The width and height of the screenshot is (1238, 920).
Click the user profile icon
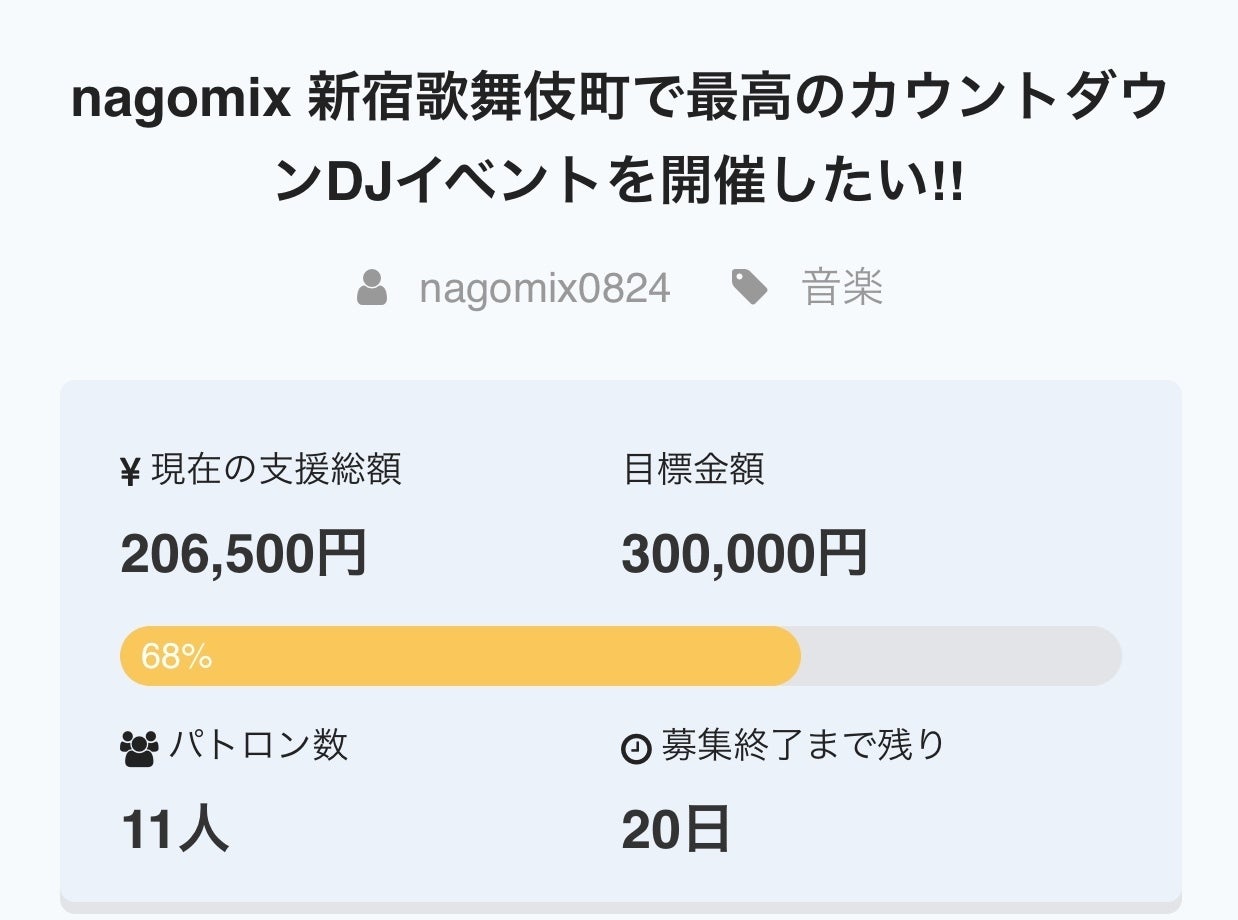(x=372, y=289)
